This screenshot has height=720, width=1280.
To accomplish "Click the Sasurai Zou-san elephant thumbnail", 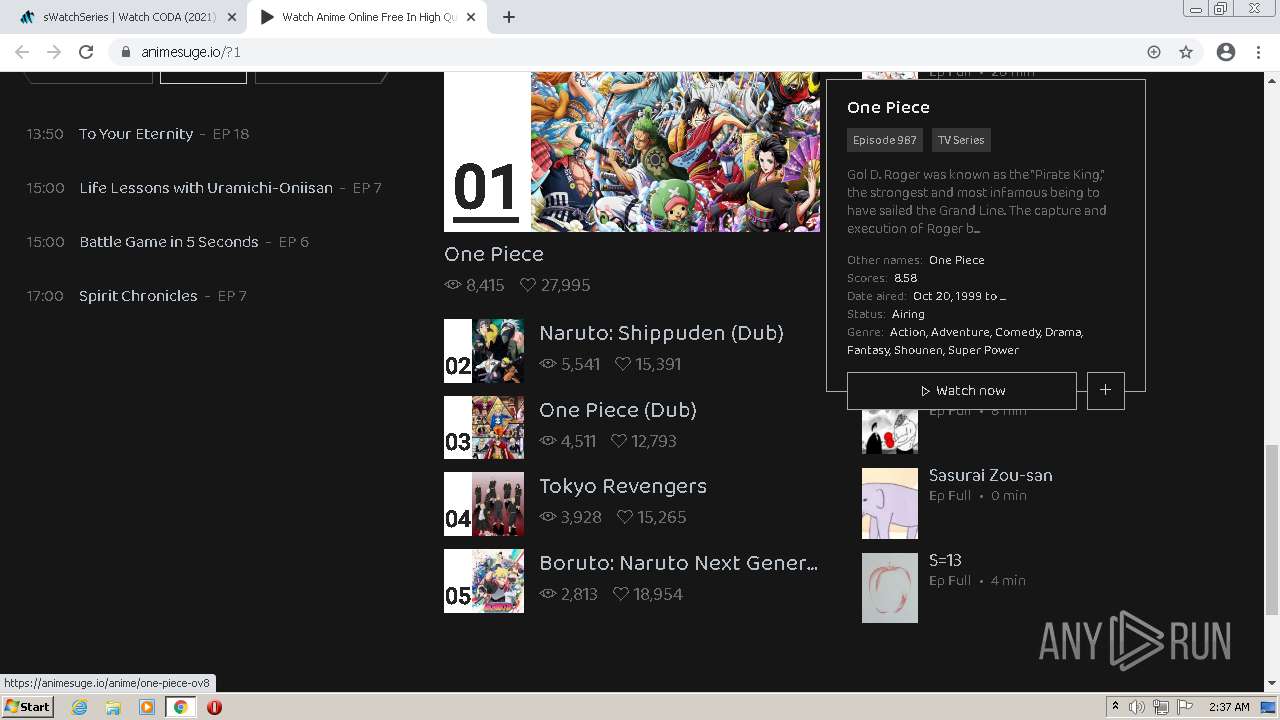I will (890, 503).
